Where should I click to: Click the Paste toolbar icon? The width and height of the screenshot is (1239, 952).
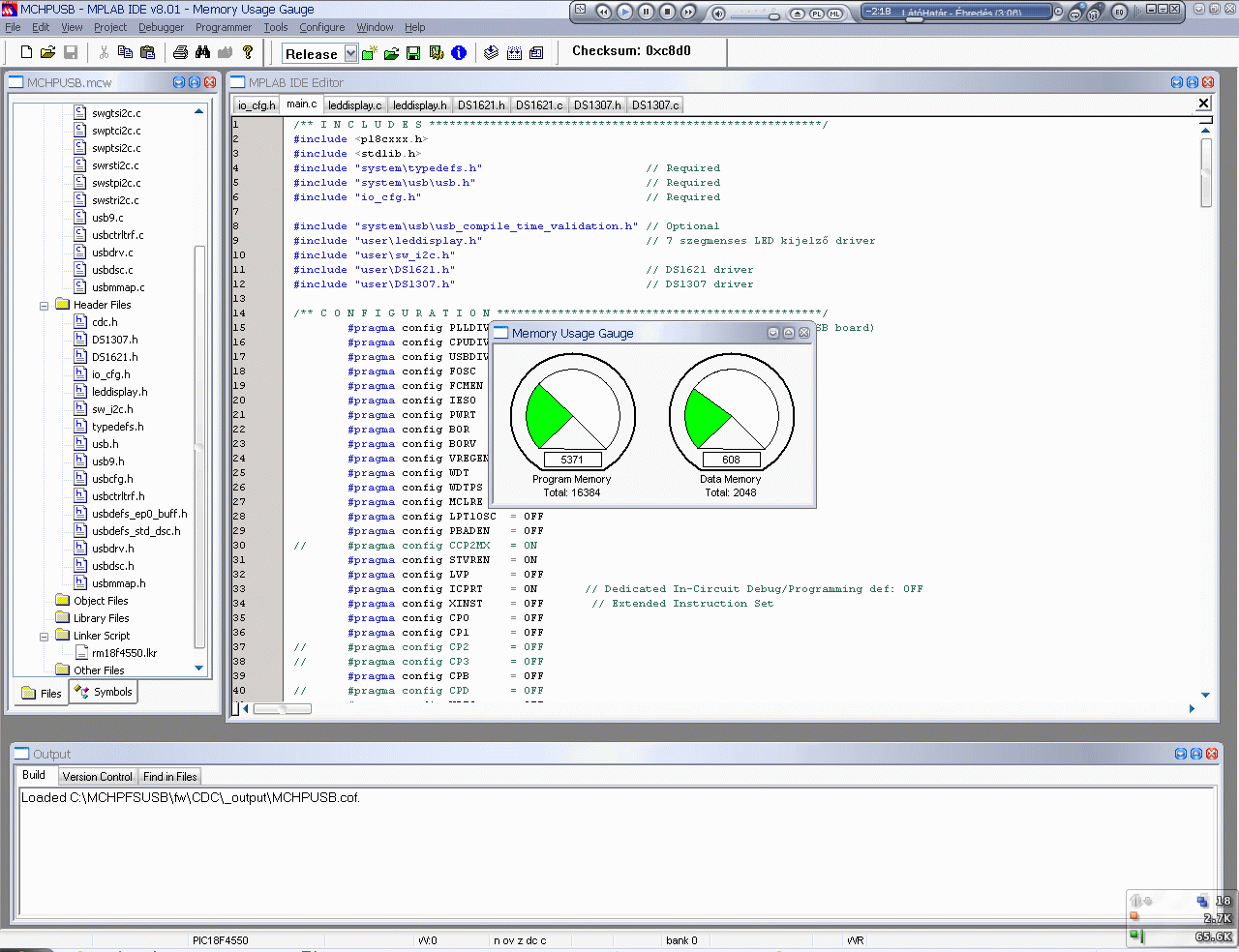[147, 52]
